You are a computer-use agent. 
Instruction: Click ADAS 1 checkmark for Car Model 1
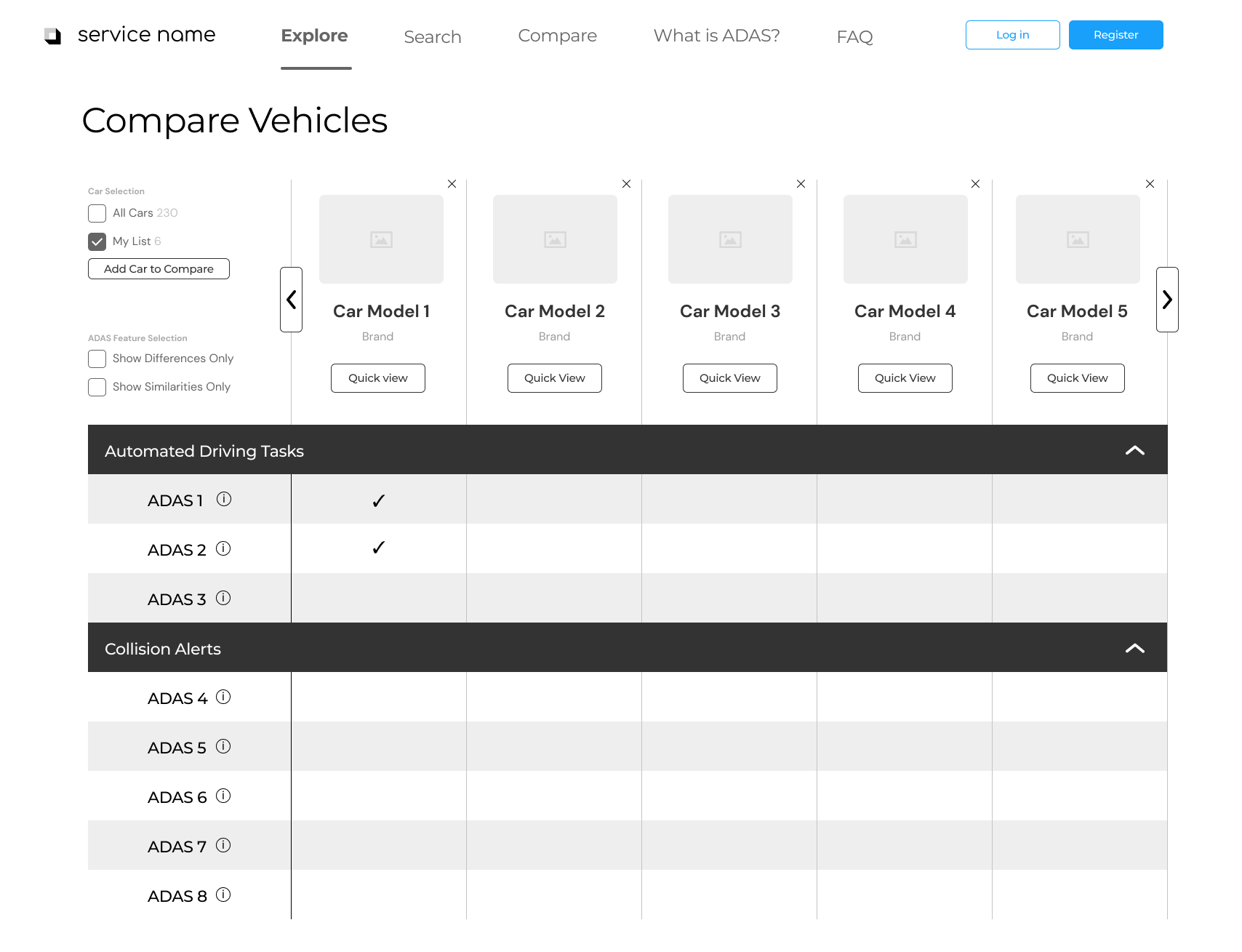[x=378, y=500]
